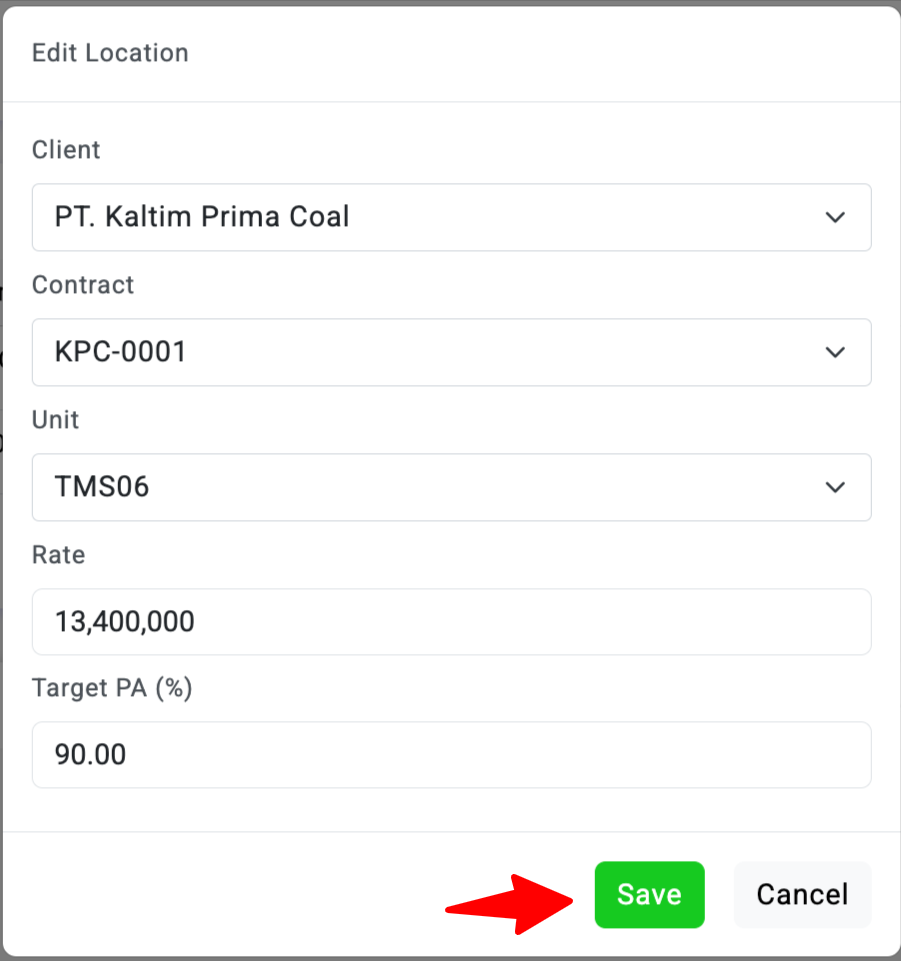Click the Rate field label

coord(58,555)
